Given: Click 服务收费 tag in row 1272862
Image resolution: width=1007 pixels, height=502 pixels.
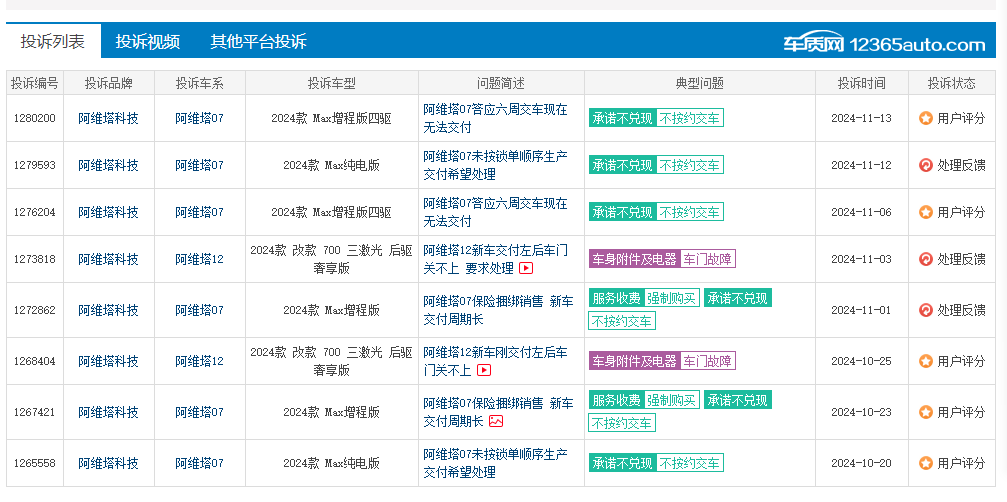Looking at the screenshot, I should point(617,298).
